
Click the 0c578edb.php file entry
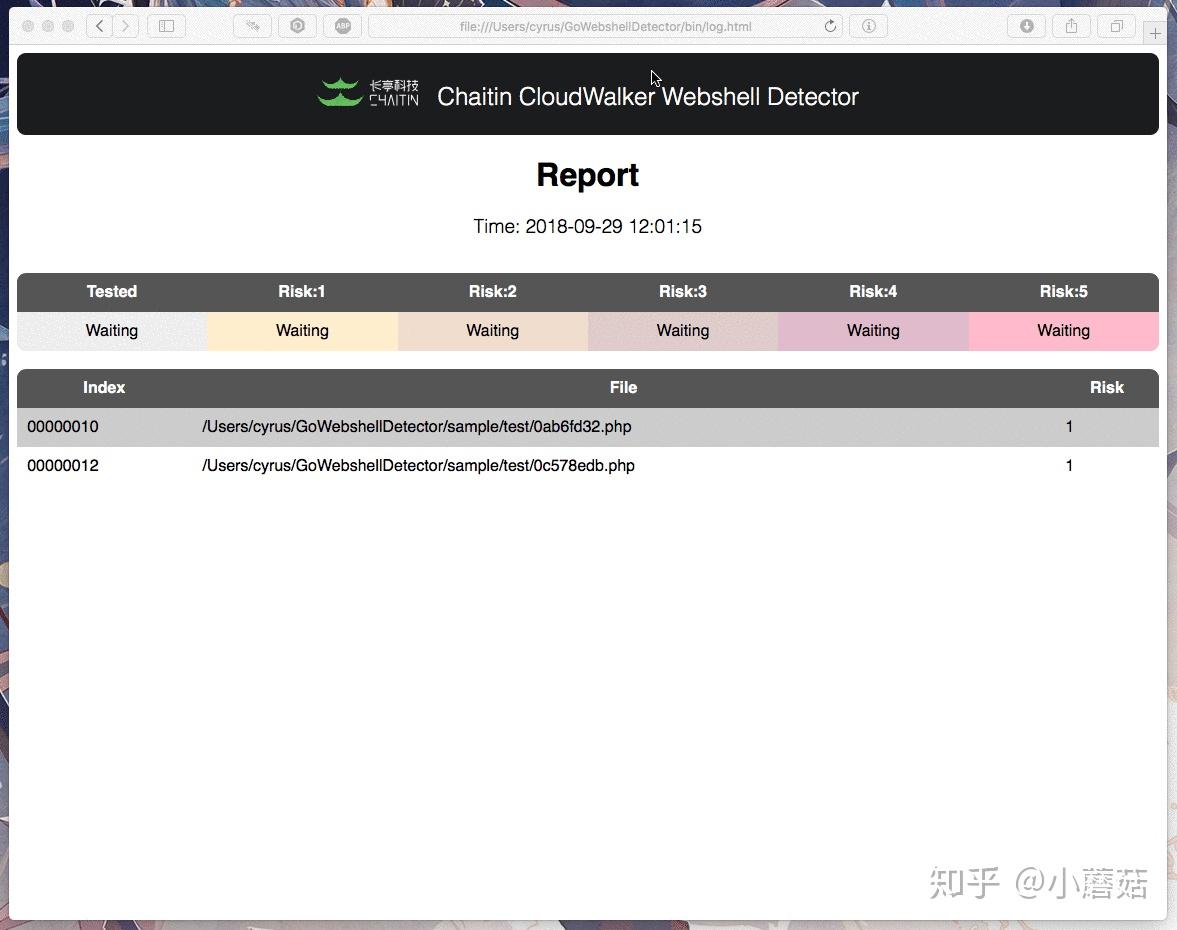click(417, 465)
